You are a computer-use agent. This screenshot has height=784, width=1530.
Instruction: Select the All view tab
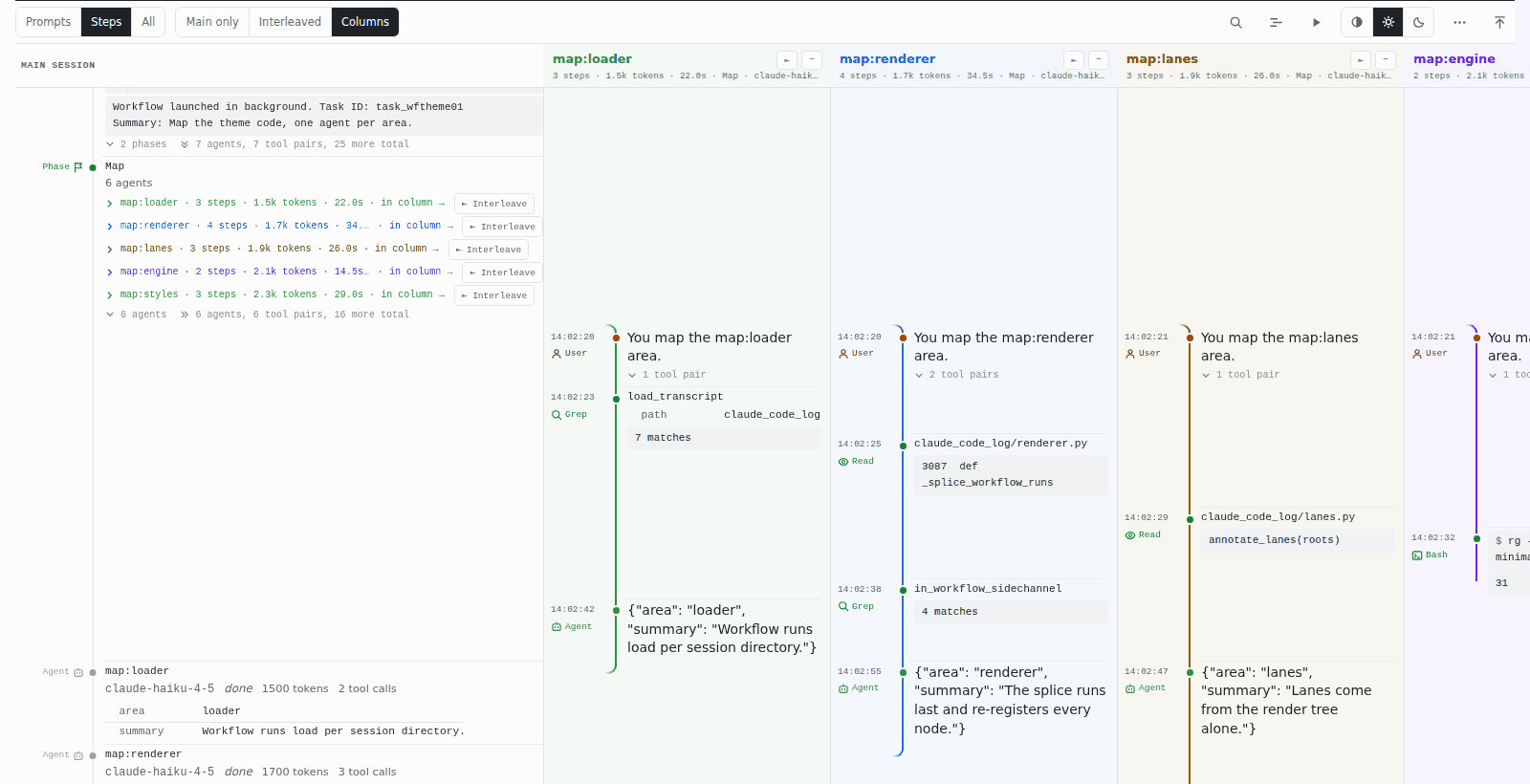coord(148,22)
